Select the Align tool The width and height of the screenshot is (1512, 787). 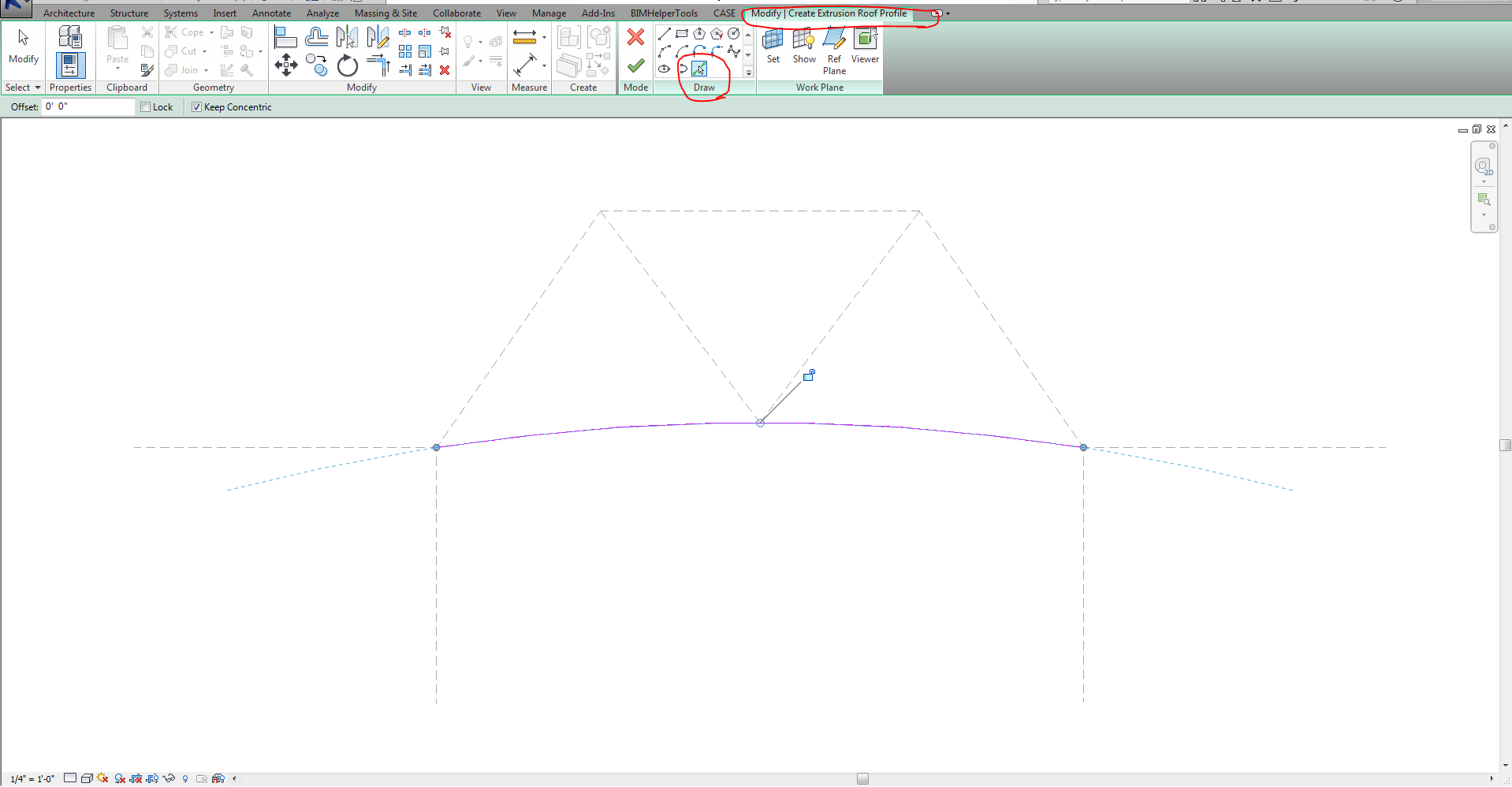click(285, 36)
